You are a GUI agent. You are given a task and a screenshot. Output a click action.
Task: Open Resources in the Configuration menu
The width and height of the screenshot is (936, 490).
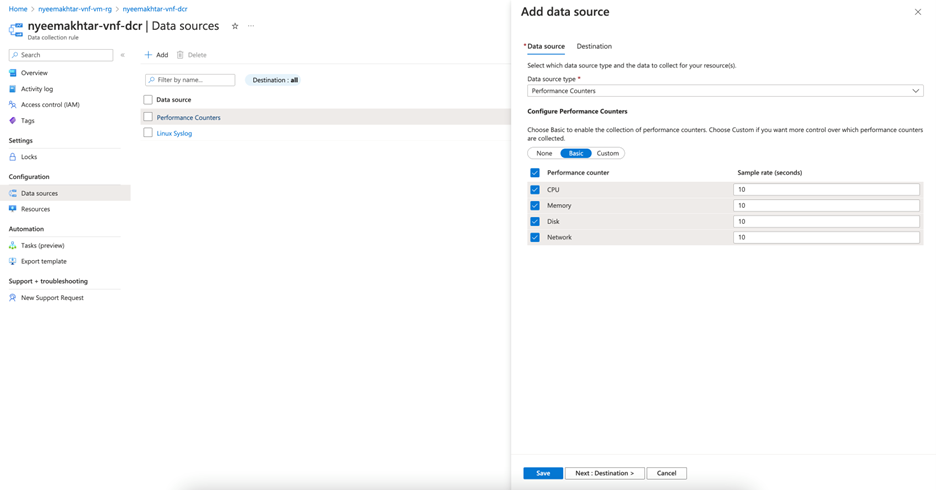tap(35, 209)
